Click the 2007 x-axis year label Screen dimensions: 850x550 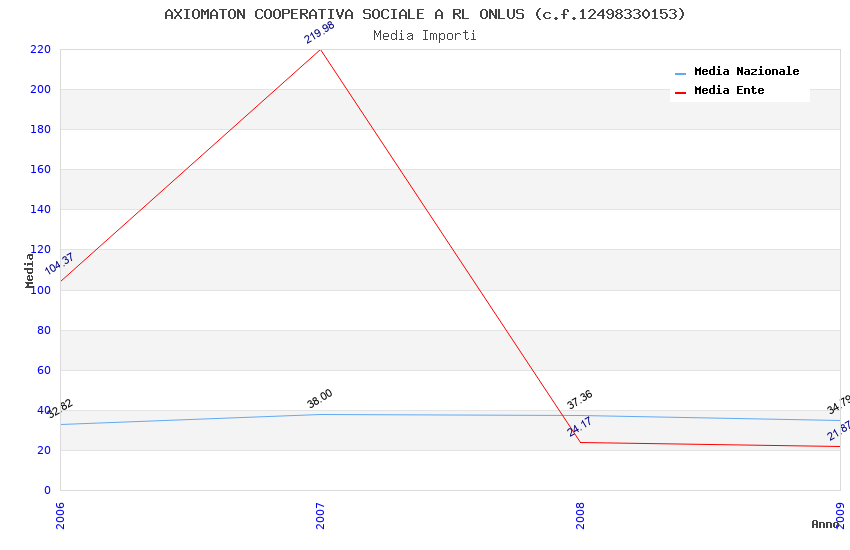[320, 516]
